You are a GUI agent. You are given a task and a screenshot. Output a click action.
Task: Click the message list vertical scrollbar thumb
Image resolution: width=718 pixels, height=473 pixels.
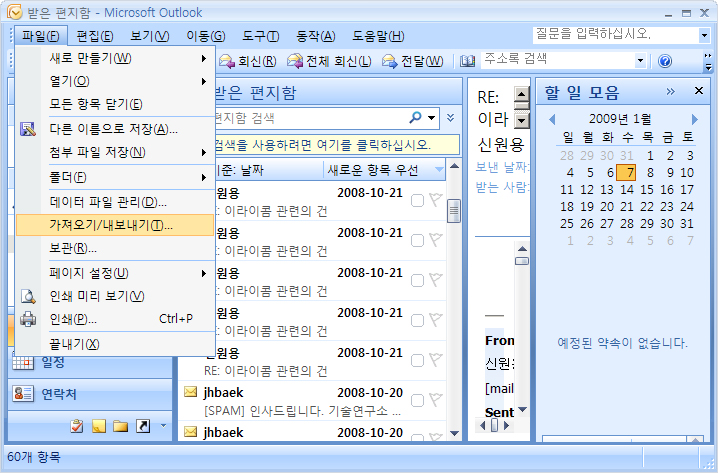[x=454, y=211]
